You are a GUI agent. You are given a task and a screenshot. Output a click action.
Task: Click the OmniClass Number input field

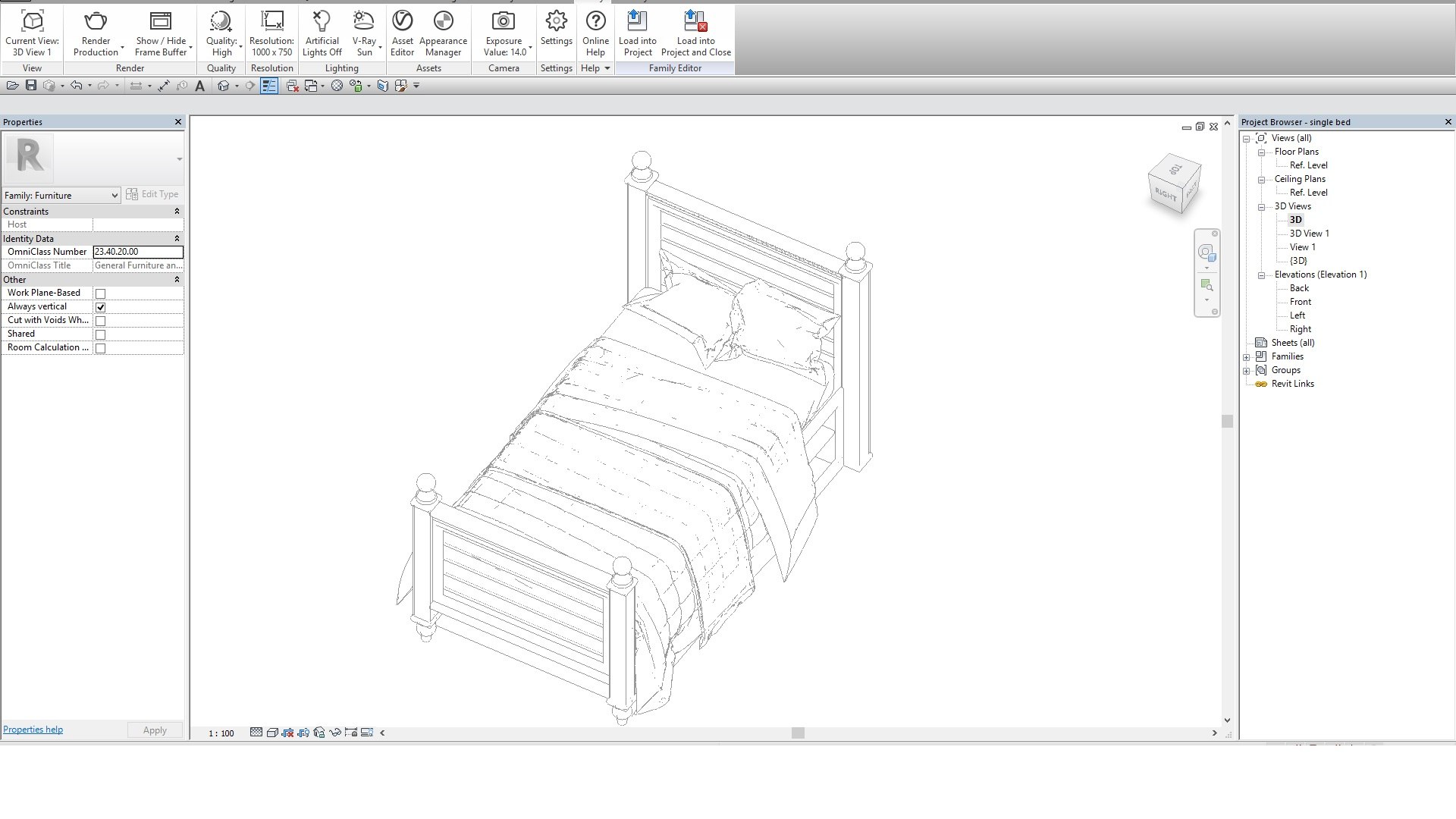(x=138, y=252)
